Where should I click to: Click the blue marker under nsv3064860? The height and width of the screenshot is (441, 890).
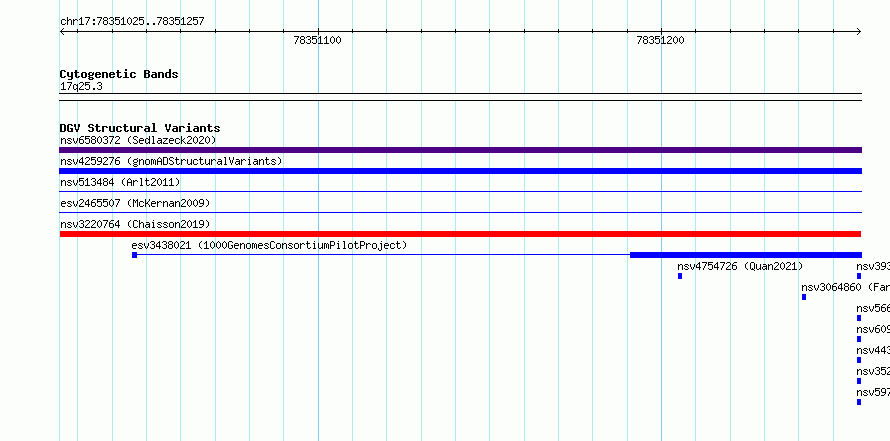pos(804,297)
